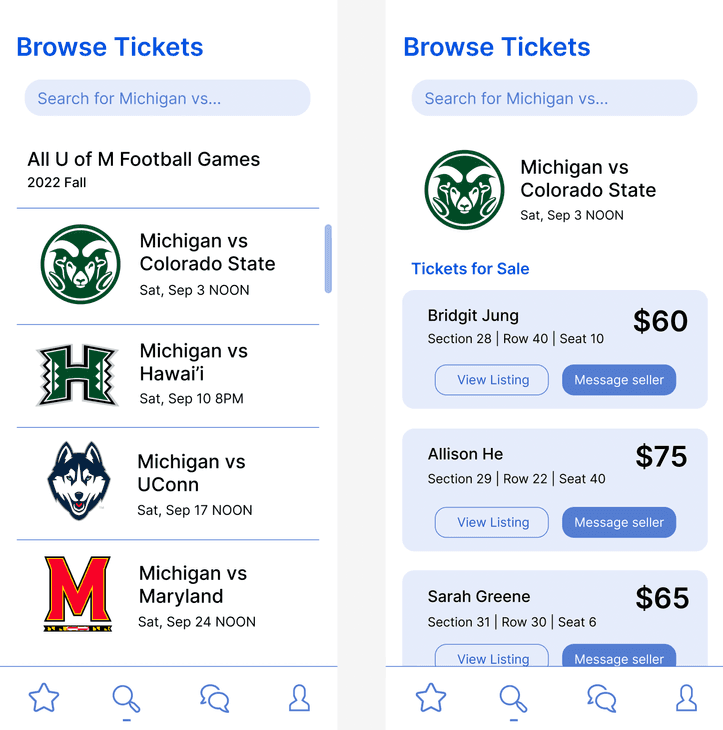Click search field on left Browse Tickets screen
Viewport: 723px width, 730px height.
[168, 98]
